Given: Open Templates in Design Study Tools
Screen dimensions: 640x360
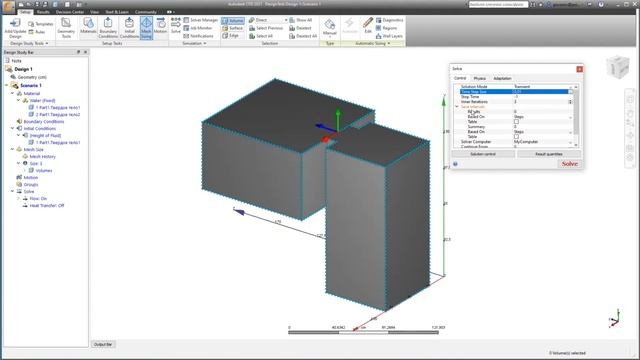Looking at the screenshot, I should tap(40, 24).
